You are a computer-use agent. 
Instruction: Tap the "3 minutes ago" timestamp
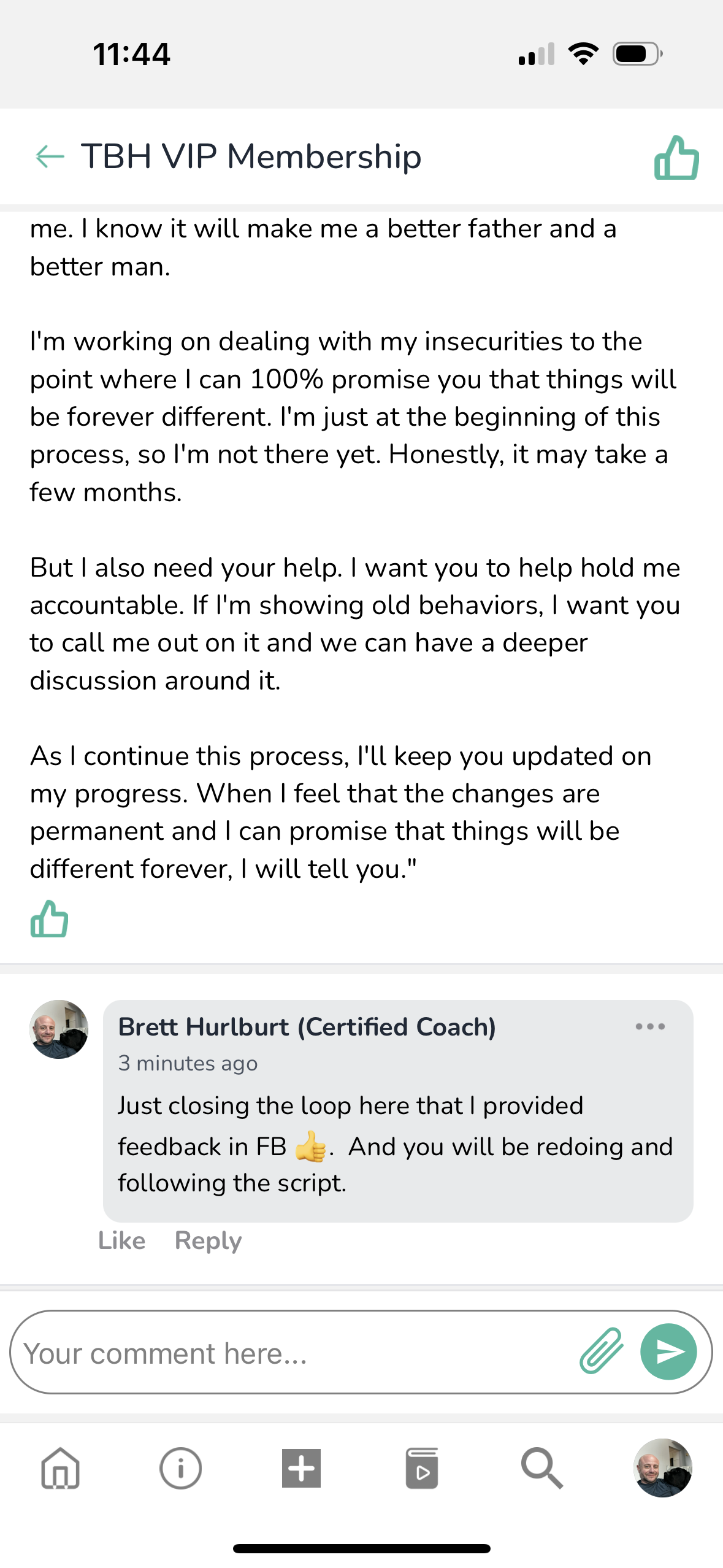(x=188, y=1063)
